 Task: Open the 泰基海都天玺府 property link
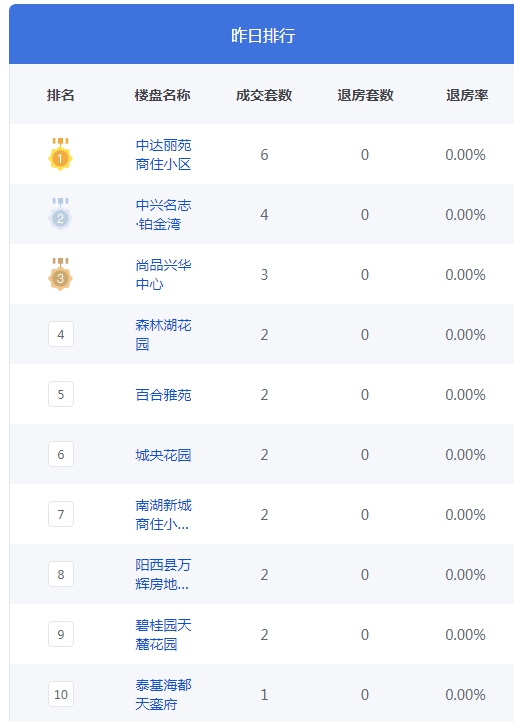pos(164,694)
